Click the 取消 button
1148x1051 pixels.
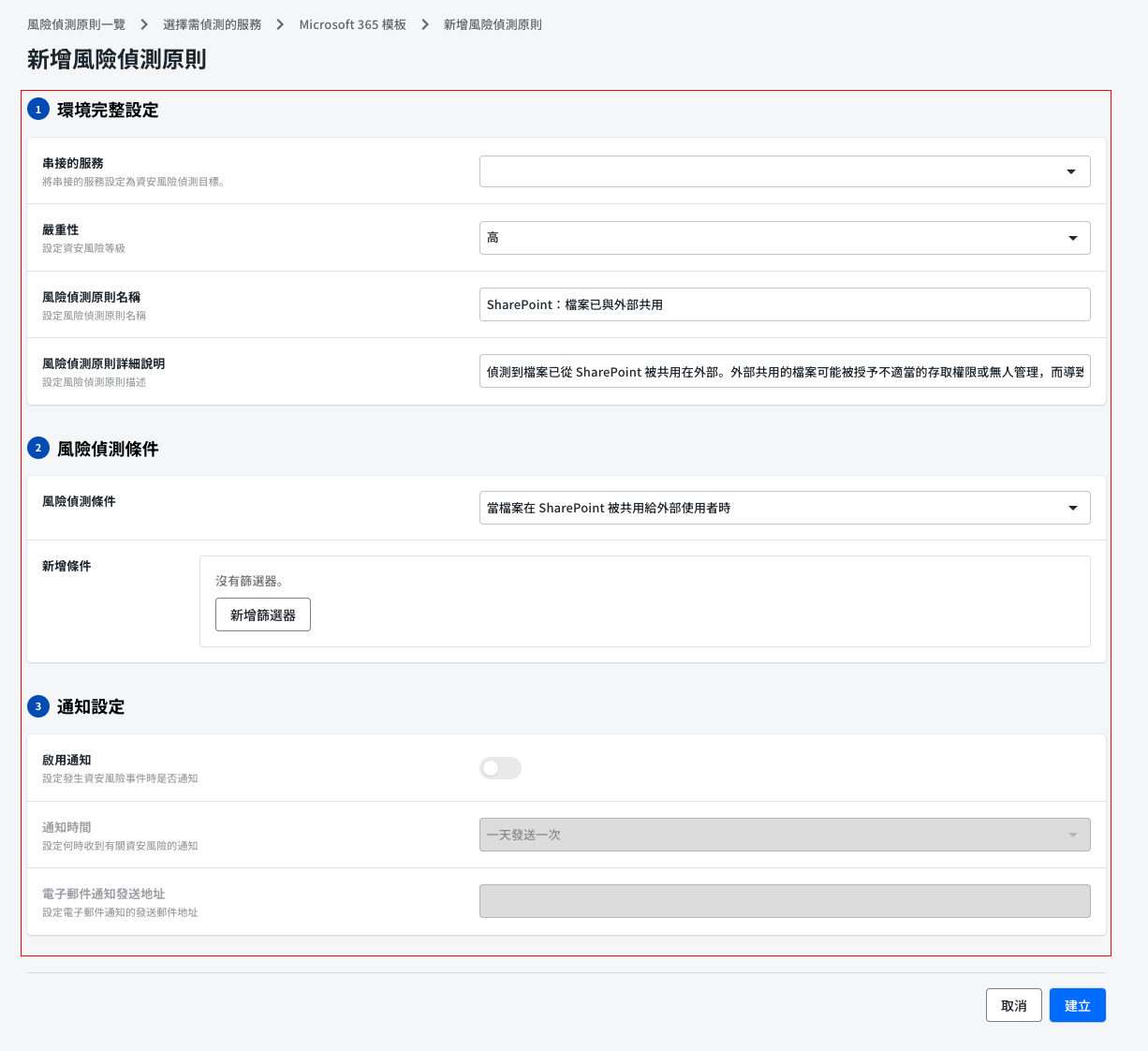[1014, 1005]
